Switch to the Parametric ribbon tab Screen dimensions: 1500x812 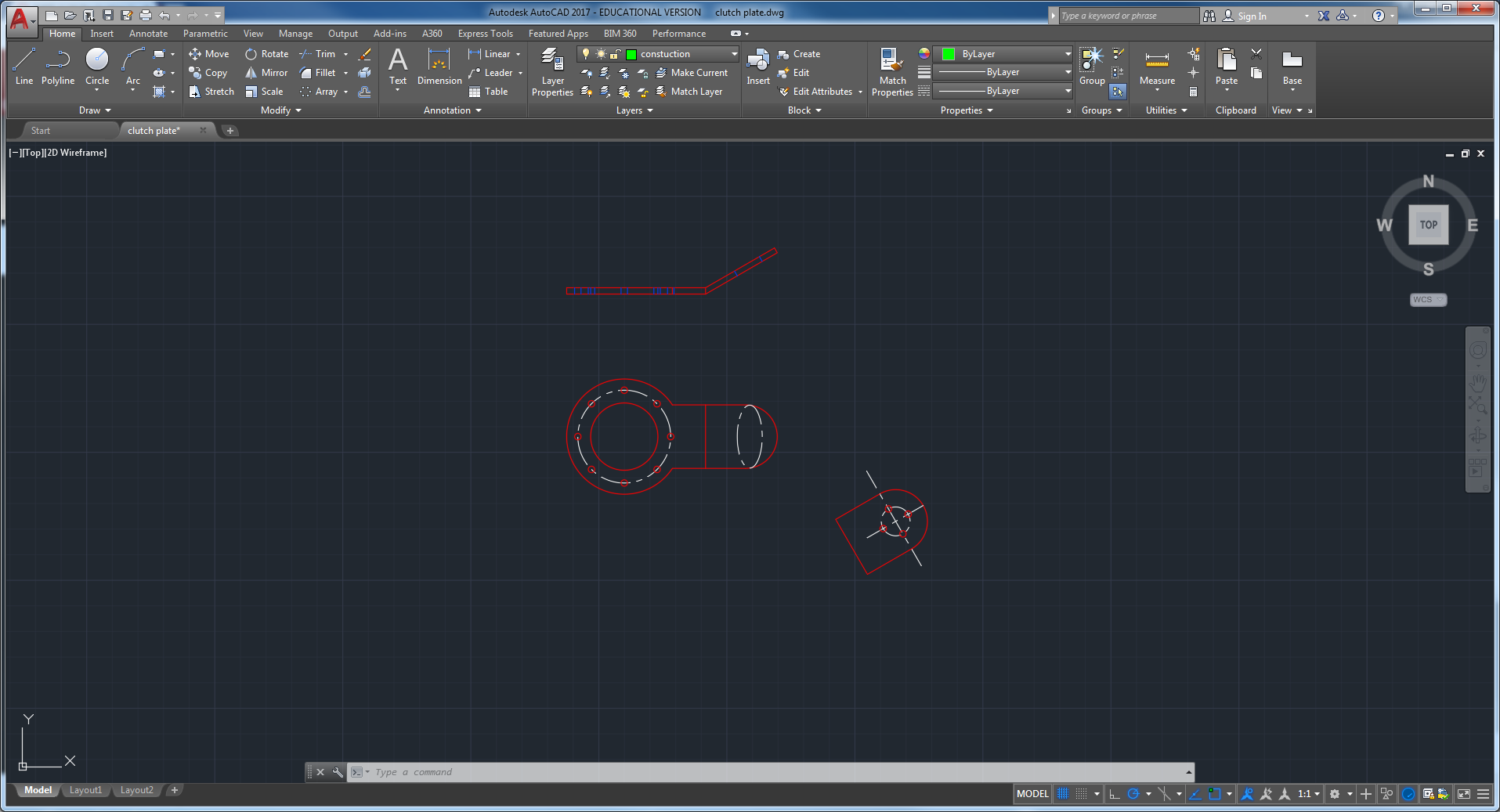(204, 33)
